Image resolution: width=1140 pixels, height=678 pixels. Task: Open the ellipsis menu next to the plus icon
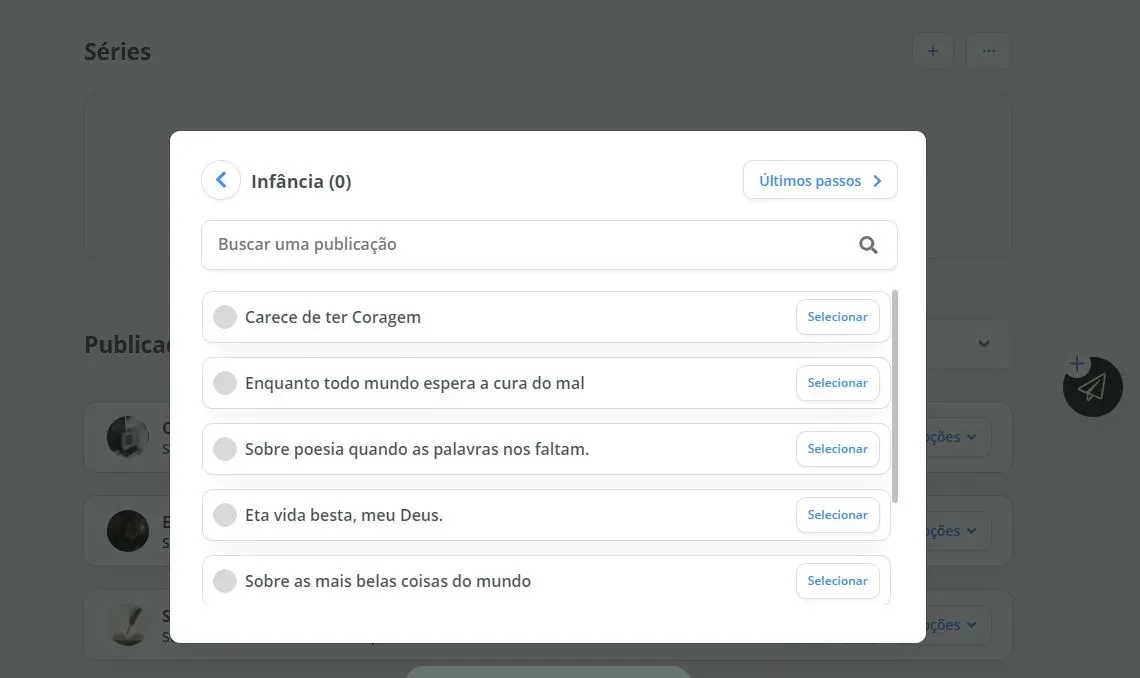click(x=988, y=50)
